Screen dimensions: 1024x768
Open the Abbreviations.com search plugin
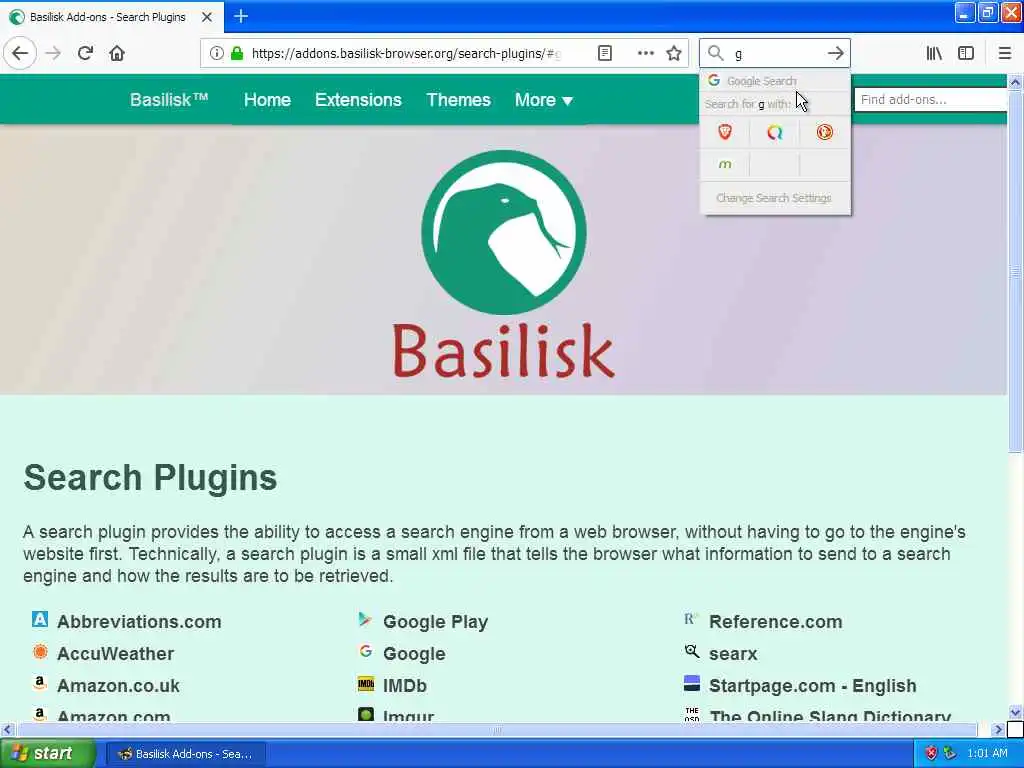point(139,621)
